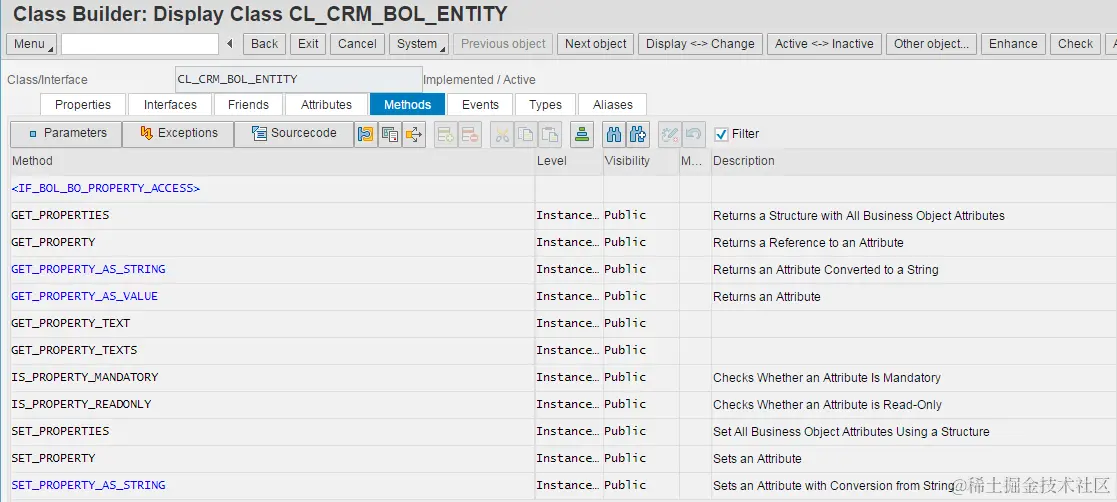
Task: Click the Exit button
Action: click(308, 44)
